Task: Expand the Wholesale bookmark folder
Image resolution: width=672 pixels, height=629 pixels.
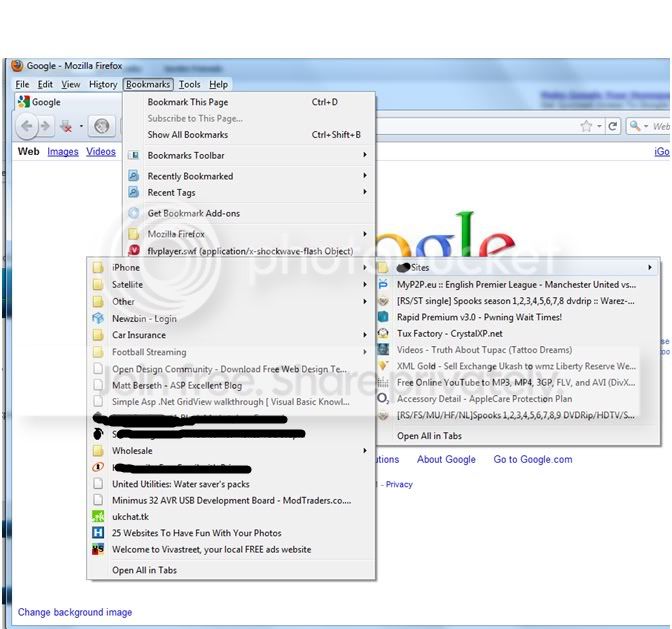Action: coord(231,451)
